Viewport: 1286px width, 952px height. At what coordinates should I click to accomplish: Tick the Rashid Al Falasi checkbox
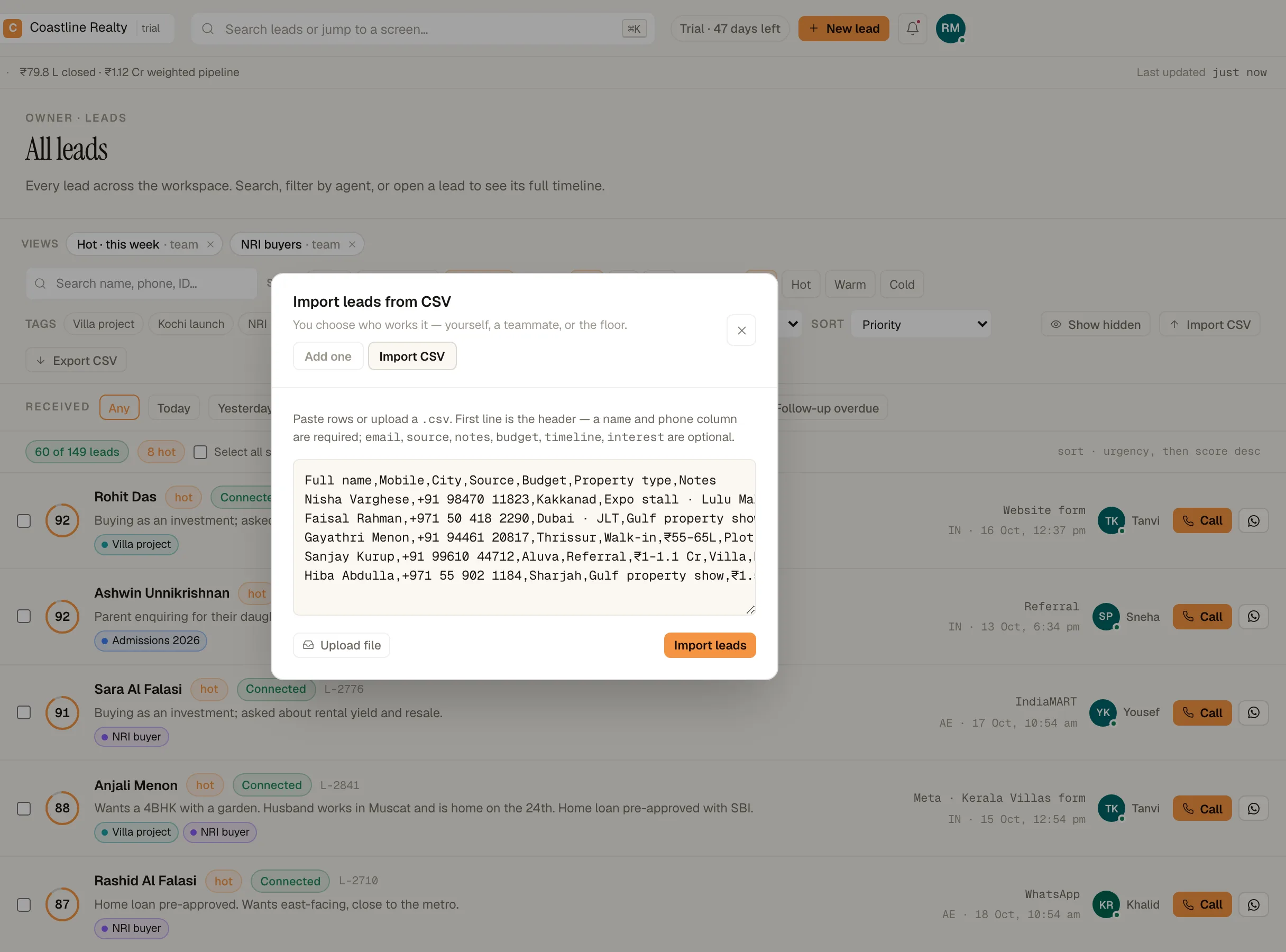[x=24, y=905]
